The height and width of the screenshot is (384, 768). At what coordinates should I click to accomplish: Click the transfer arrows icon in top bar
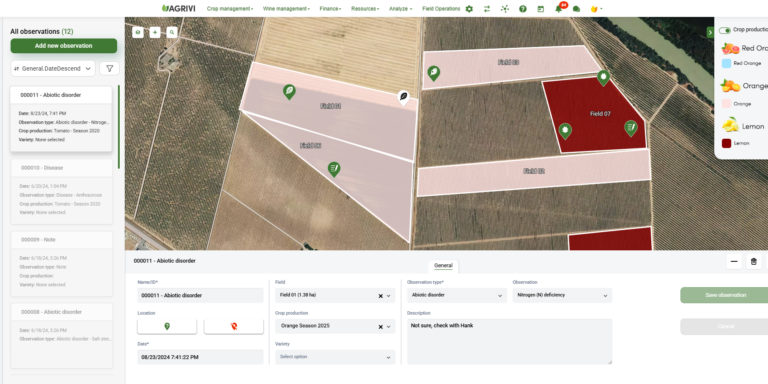pyautogui.click(x=487, y=9)
